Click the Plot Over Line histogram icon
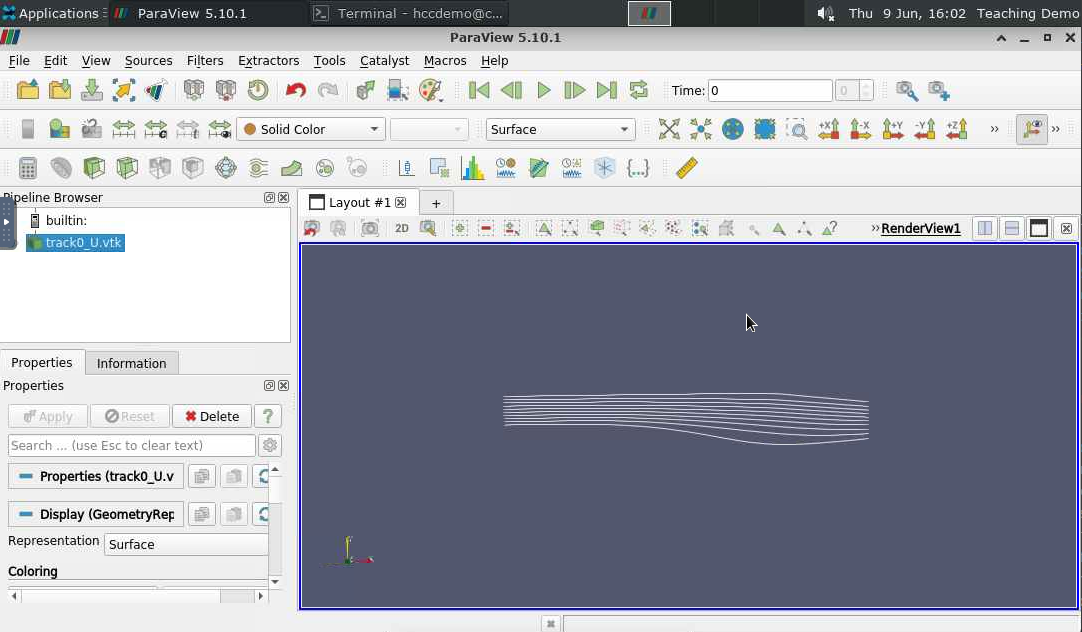Viewport: 1082px width, 632px height. 473,168
